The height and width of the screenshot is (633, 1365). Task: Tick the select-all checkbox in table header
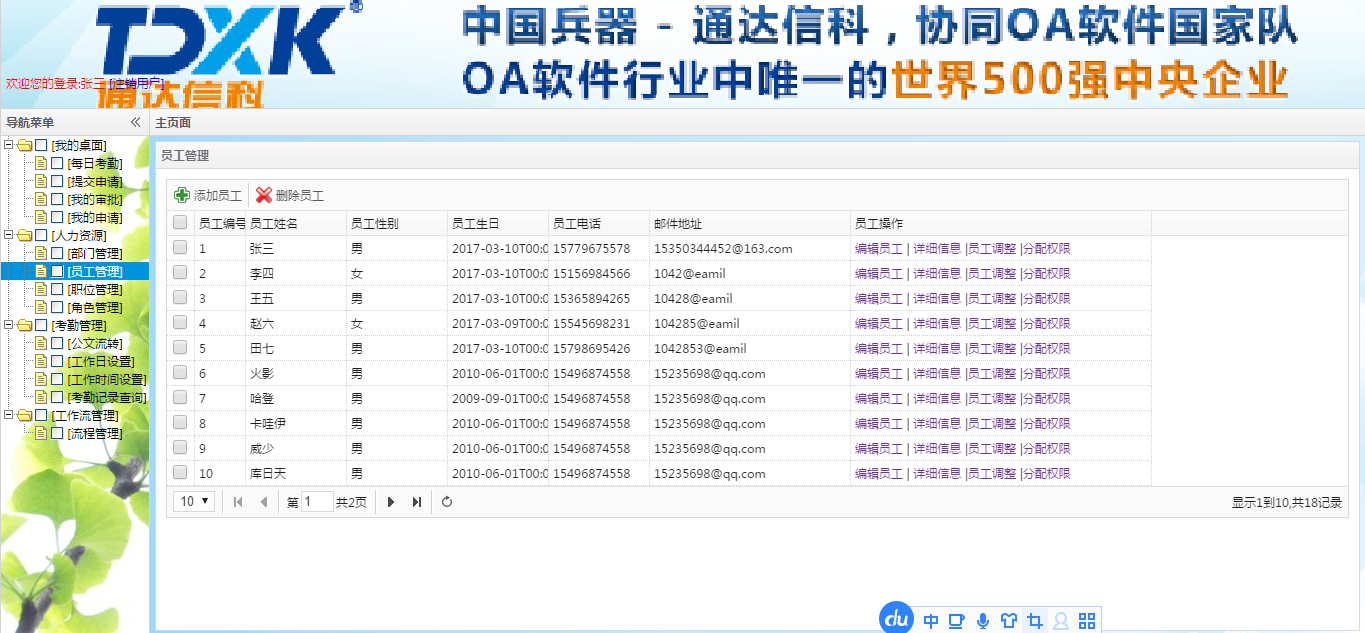click(x=180, y=223)
